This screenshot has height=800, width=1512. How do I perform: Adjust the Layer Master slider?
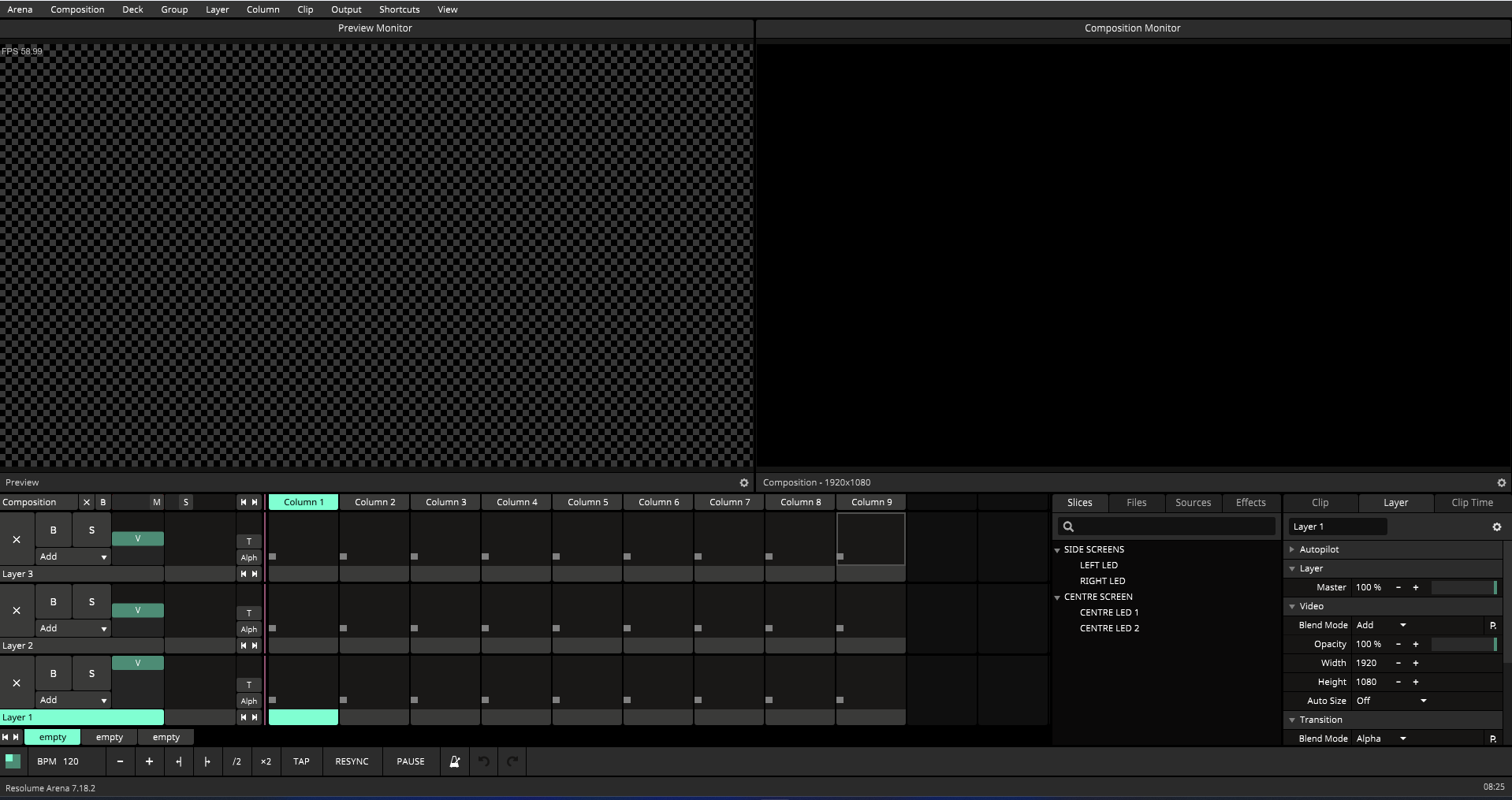click(x=1463, y=587)
